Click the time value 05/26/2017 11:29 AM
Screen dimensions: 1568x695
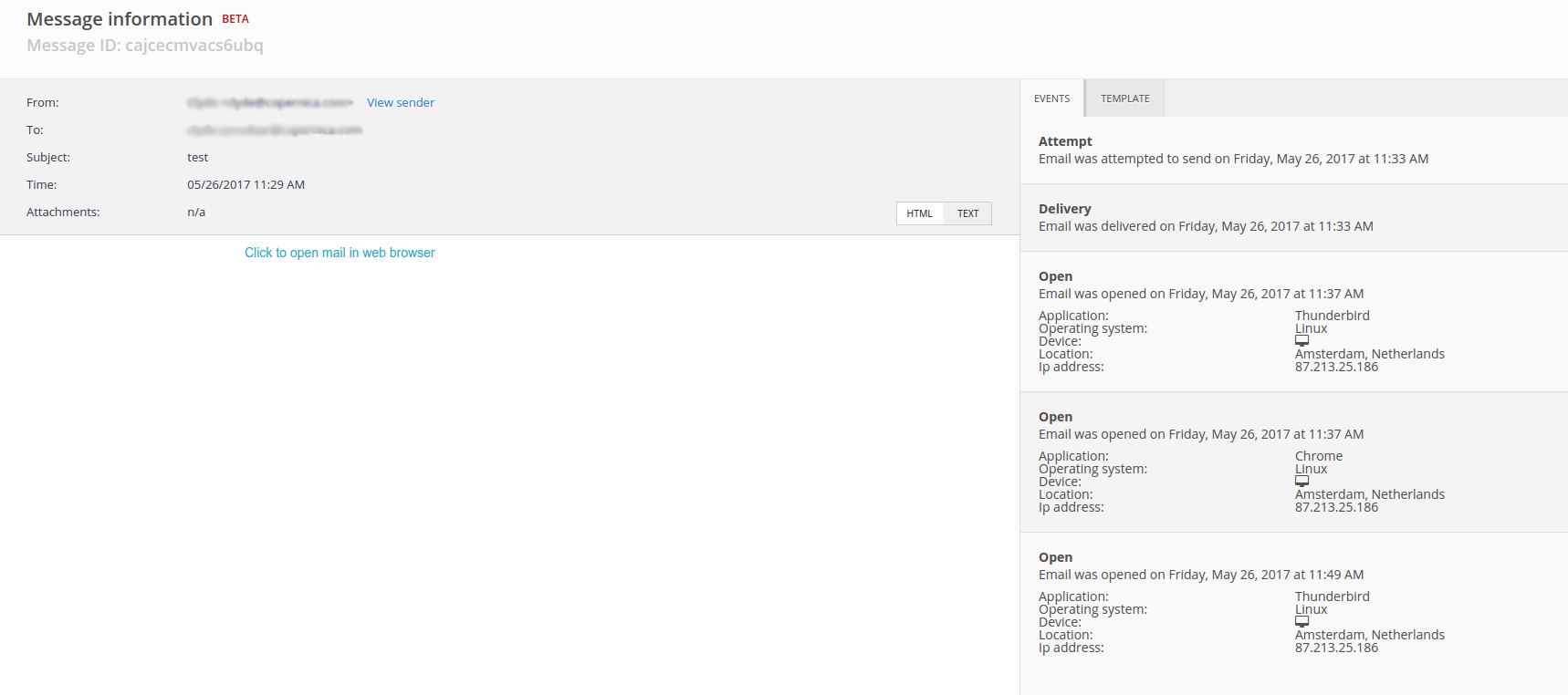[246, 185]
